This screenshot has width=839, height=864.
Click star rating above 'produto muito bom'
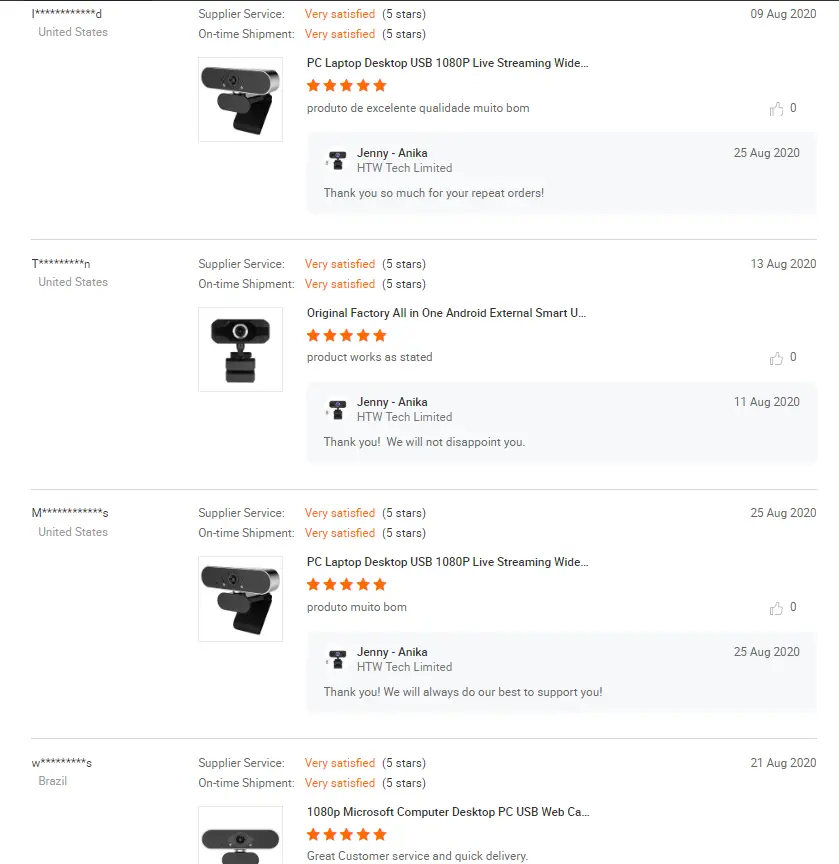[347, 585]
